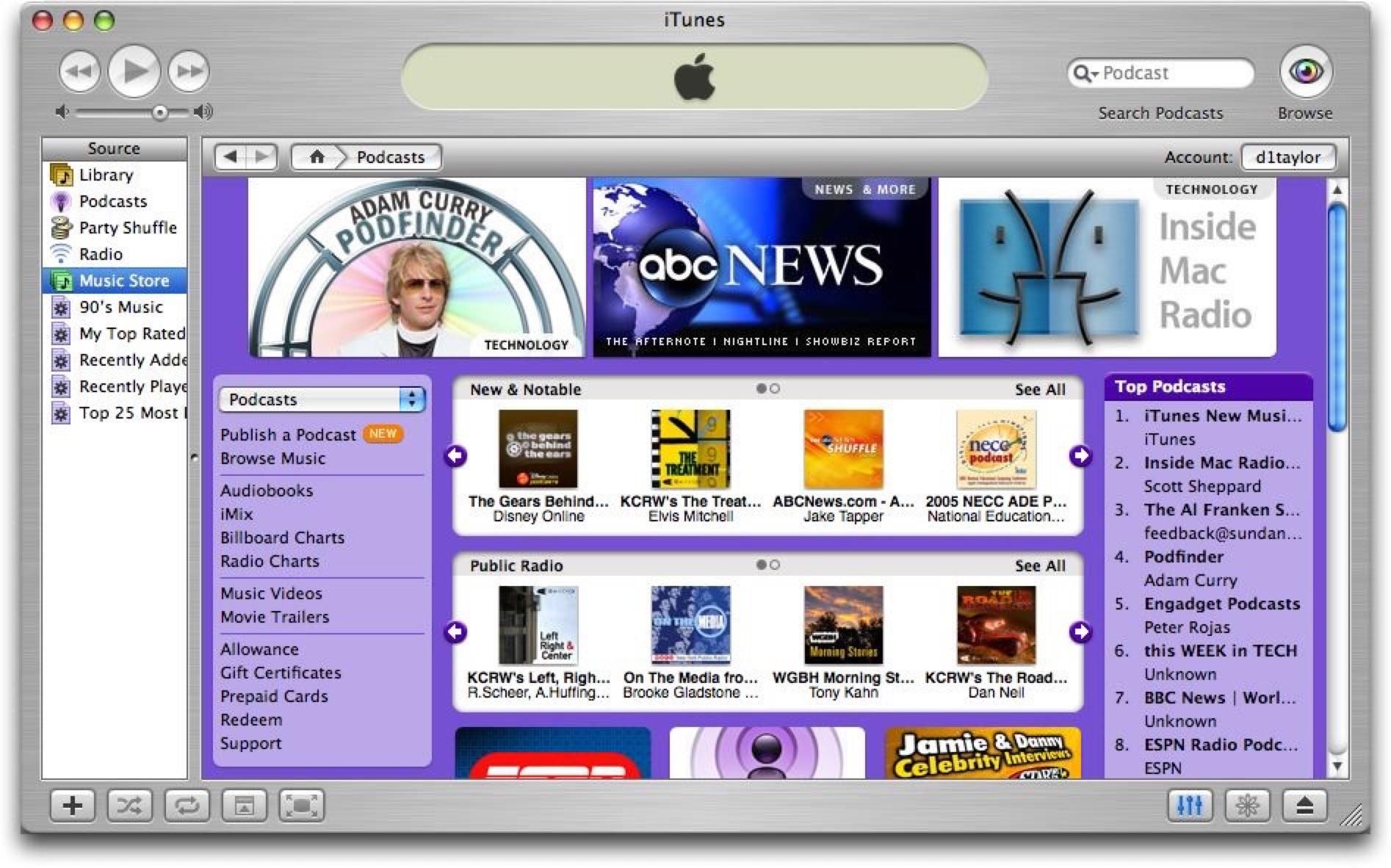Screen dimensions: 1391x868
Task: Open this WEEK in TECH top podcast
Action: pos(1220,651)
